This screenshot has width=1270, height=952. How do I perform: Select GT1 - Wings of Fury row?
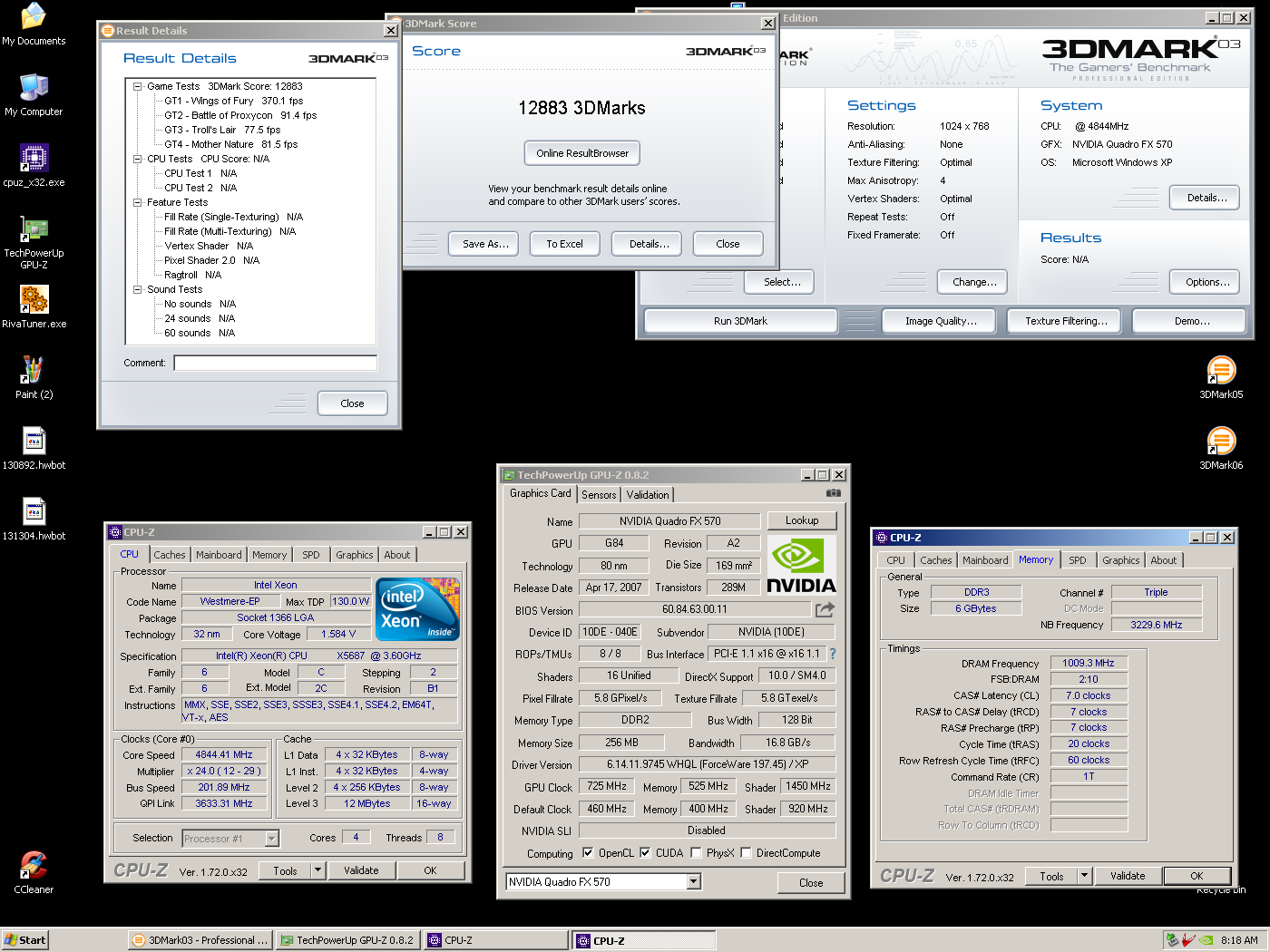233,101
